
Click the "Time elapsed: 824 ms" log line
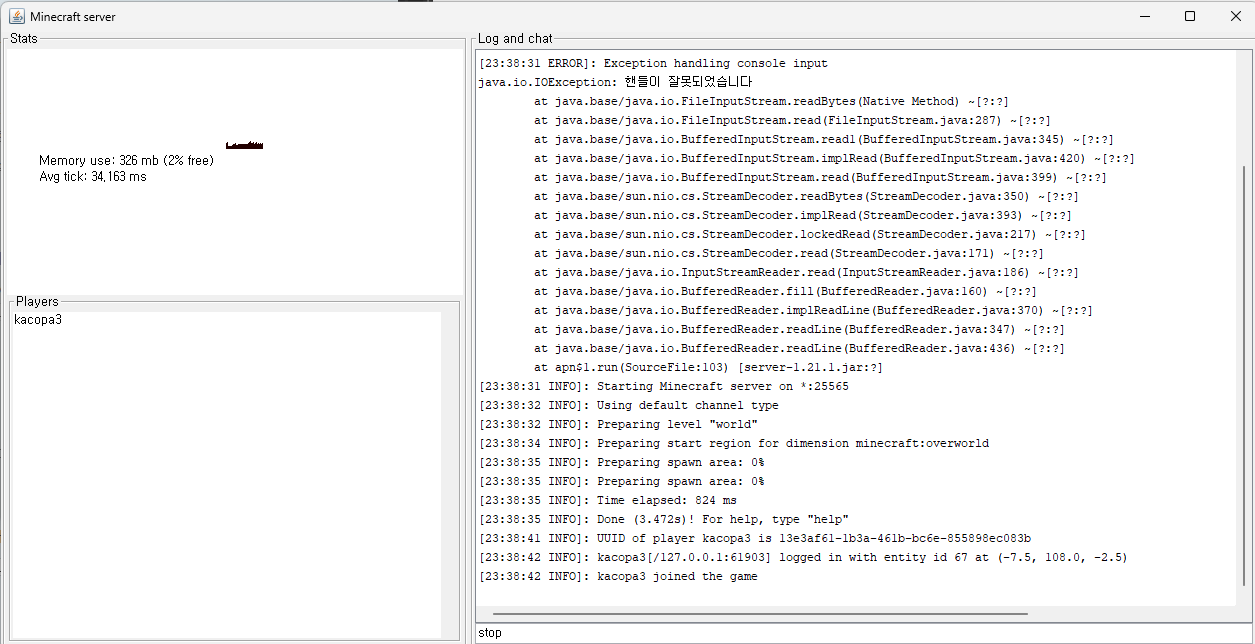click(607, 500)
